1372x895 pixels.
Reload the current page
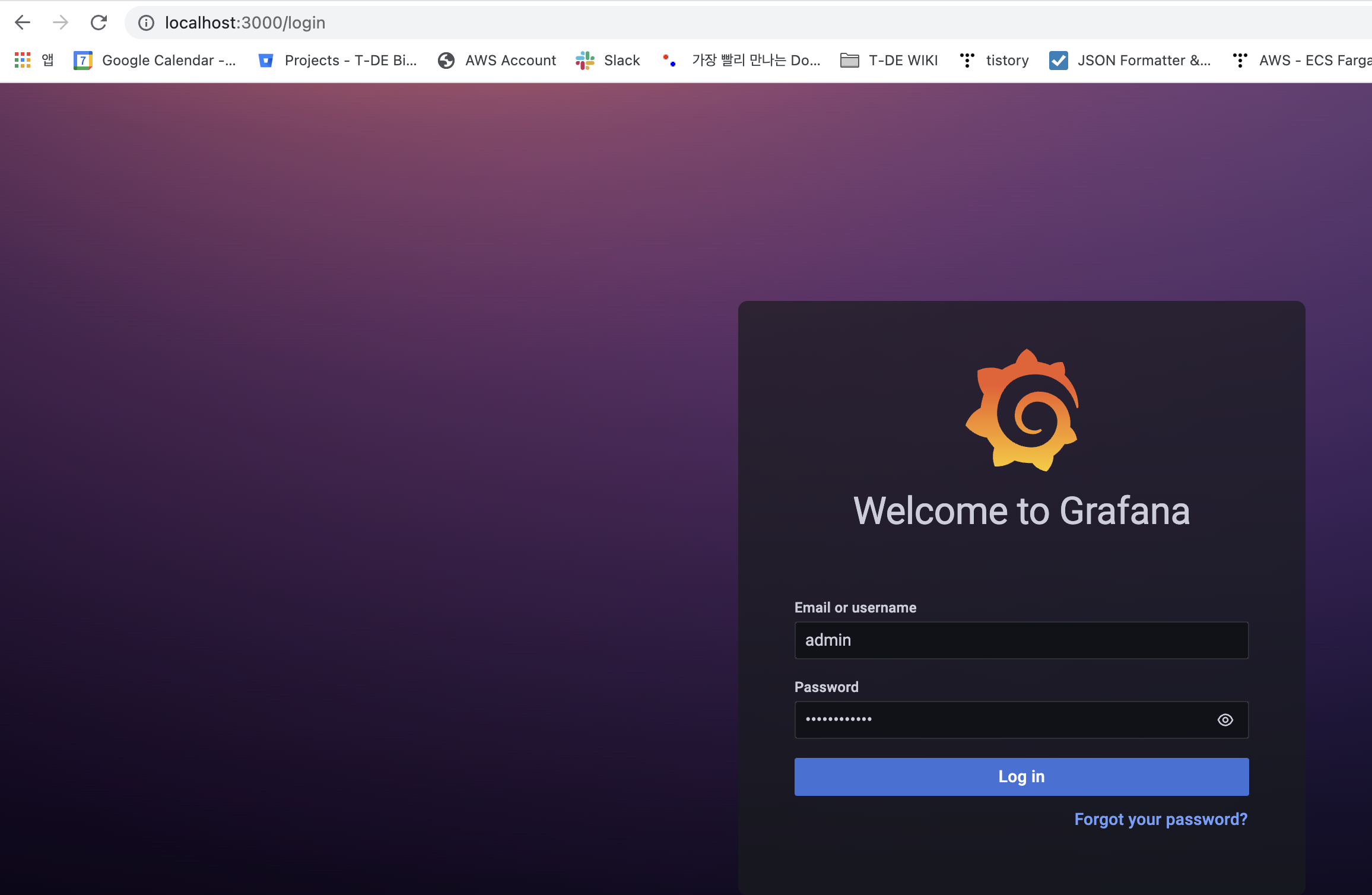[x=99, y=23]
